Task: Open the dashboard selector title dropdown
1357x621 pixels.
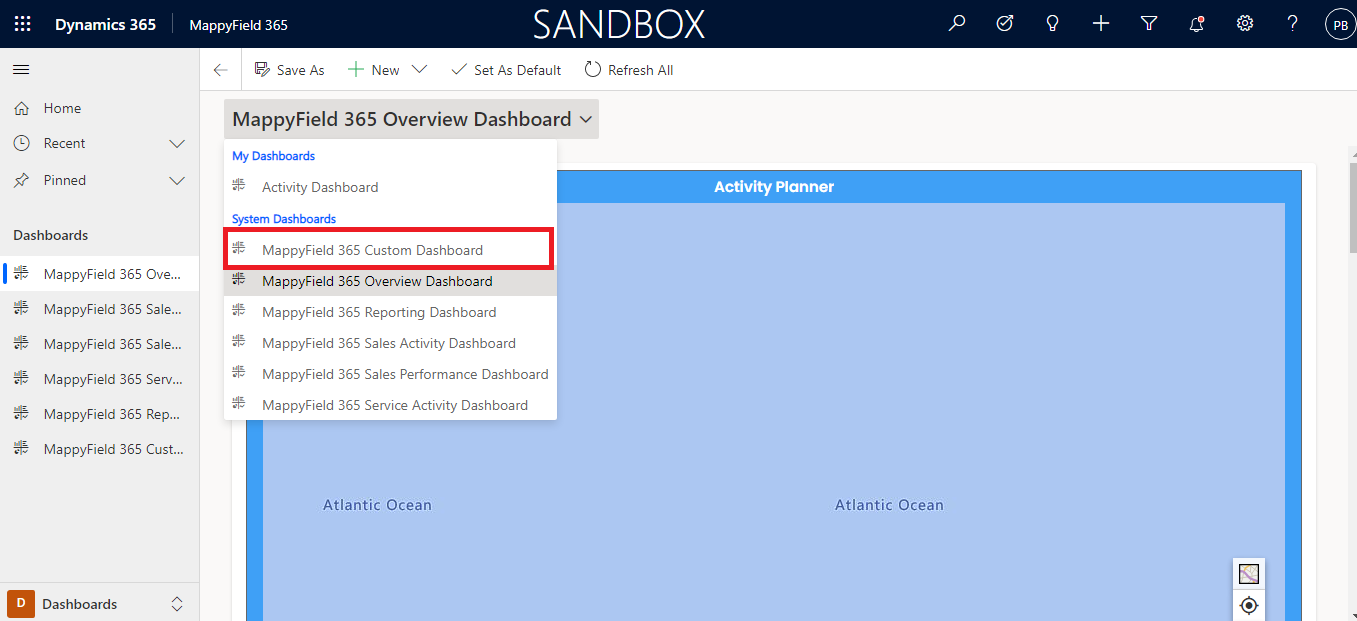Action: pos(412,119)
